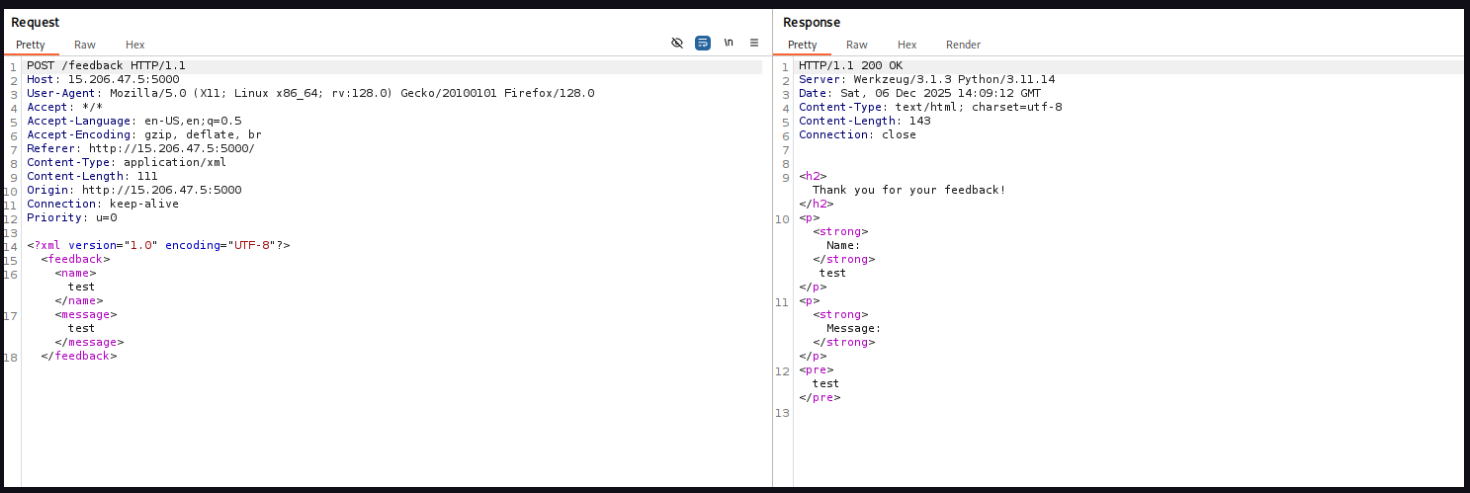Viewport: 1470px width, 493px height.
Task: Click the Server Werkzeug header in the response
Action: pyautogui.click(x=926, y=79)
